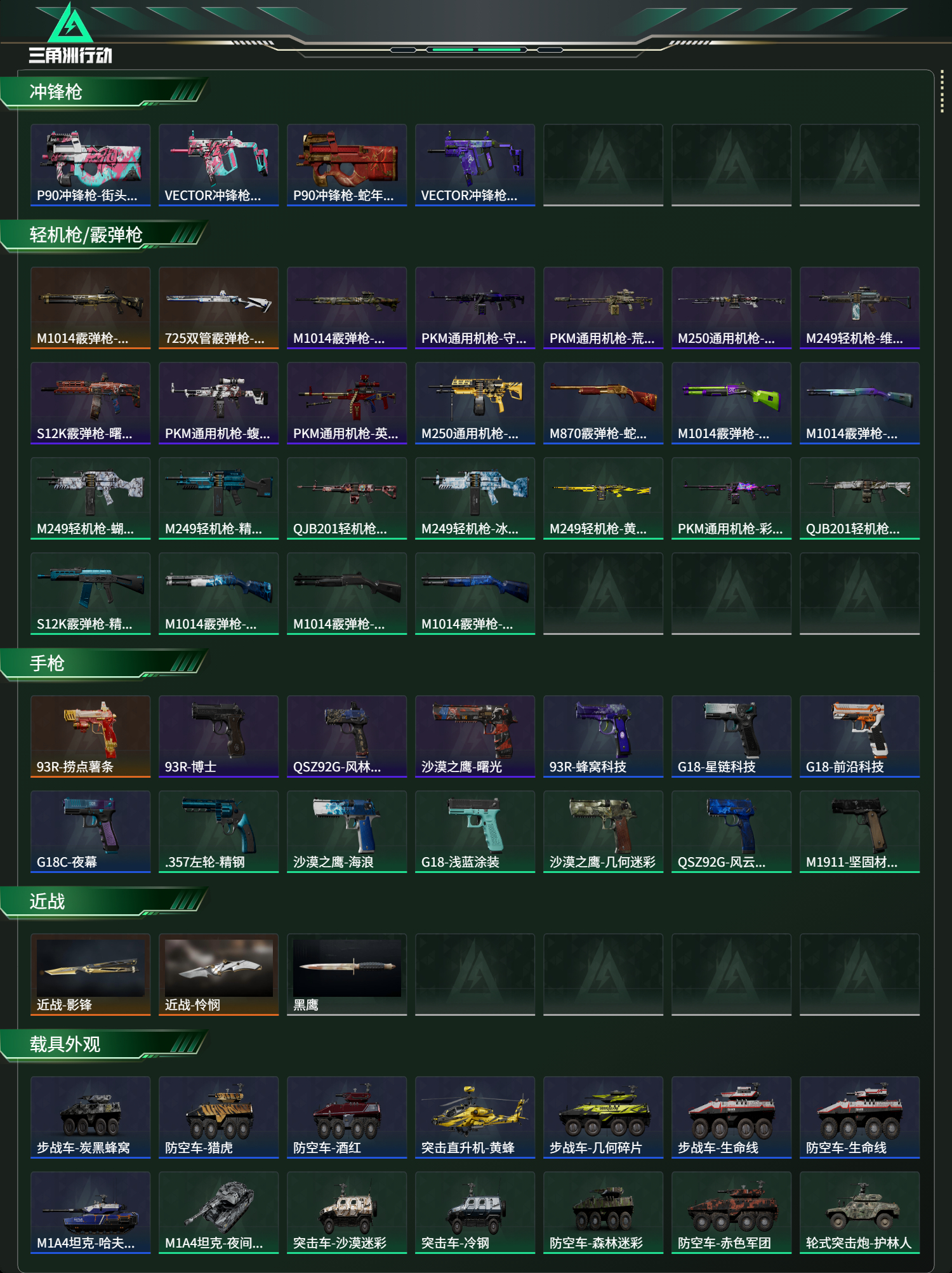The image size is (952, 1273).
Task: Open the 近战-影锋 melee weapon item
Action: pyautogui.click(x=91, y=975)
